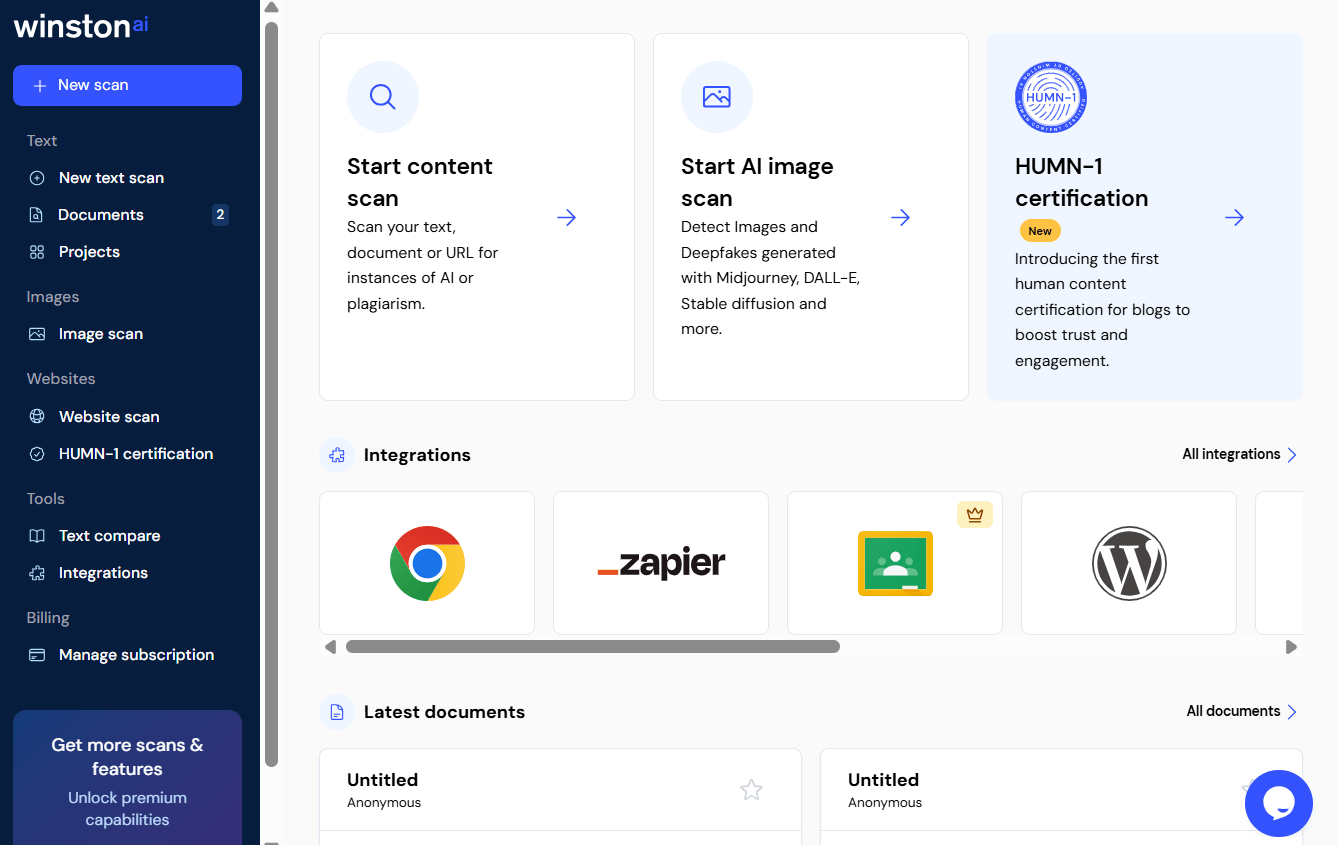The width and height of the screenshot is (1338, 845).
Task: Click the Documents file icon in sidebar
Action: [x=37, y=215]
